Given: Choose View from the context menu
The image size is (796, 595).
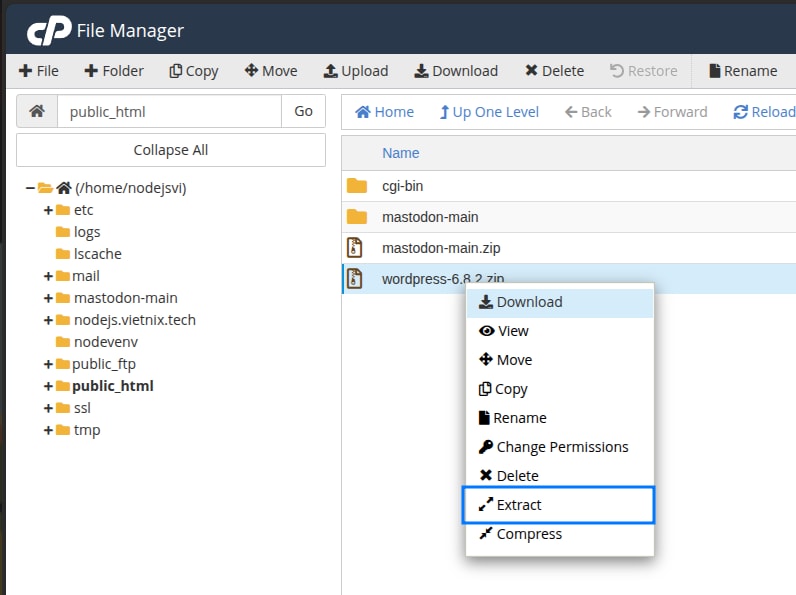Looking at the screenshot, I should click(x=559, y=331).
